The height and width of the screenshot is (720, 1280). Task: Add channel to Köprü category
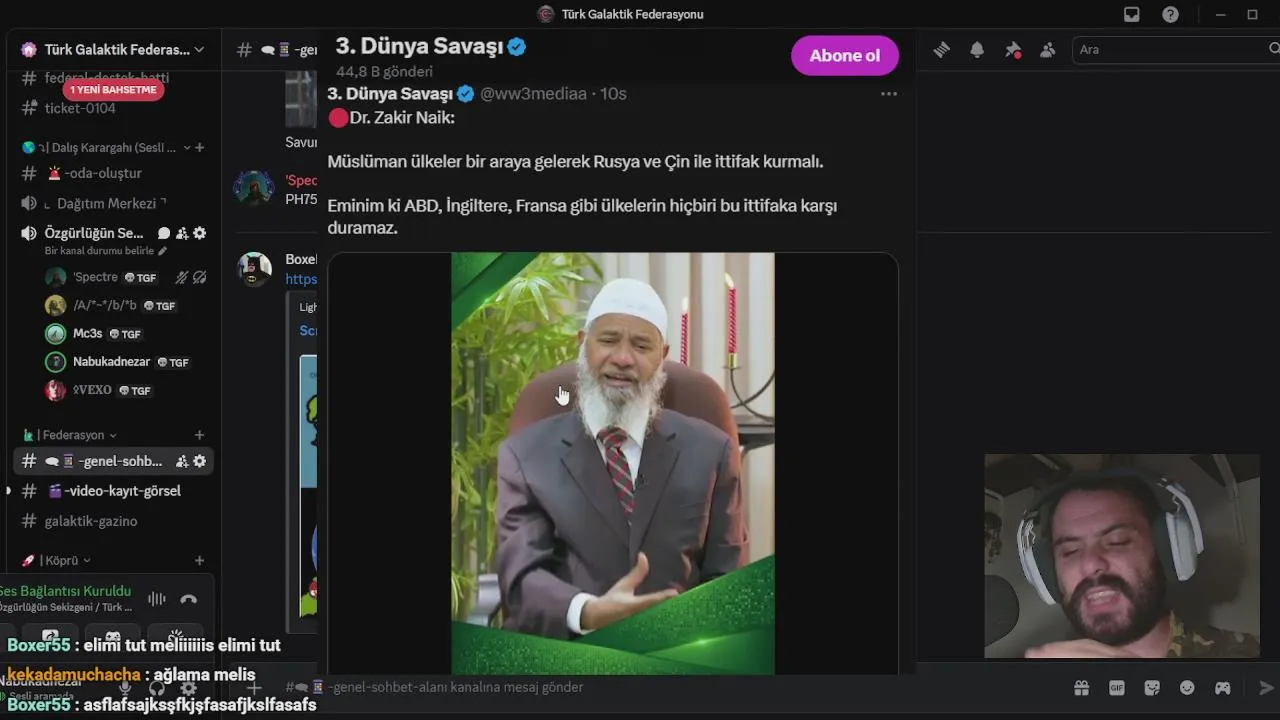coord(200,560)
